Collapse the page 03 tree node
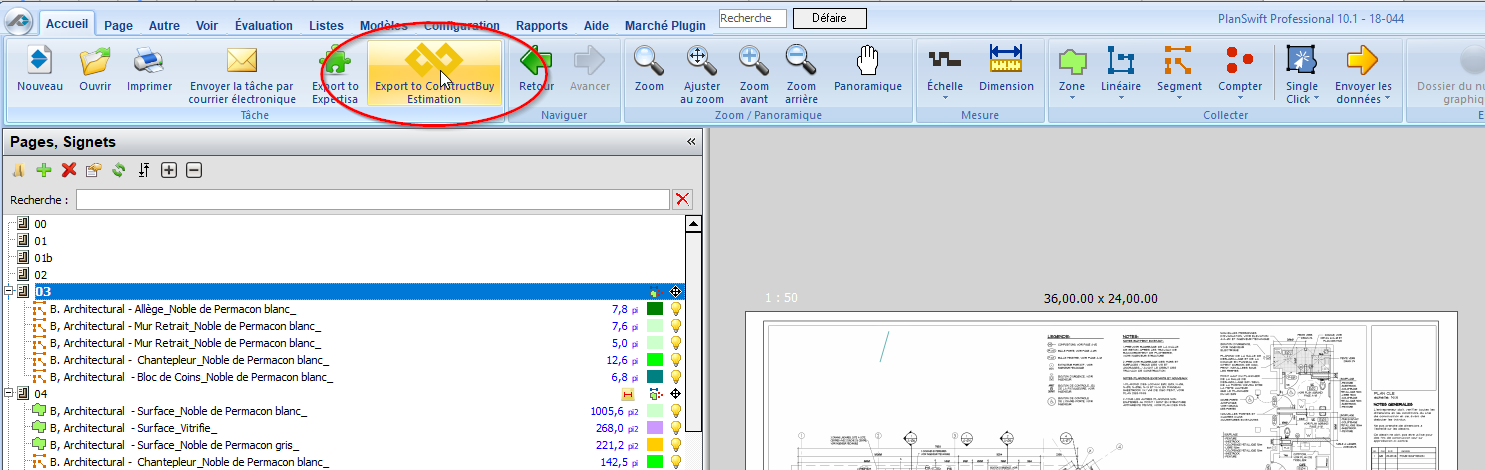This screenshot has height=470, width=1485. point(9,292)
